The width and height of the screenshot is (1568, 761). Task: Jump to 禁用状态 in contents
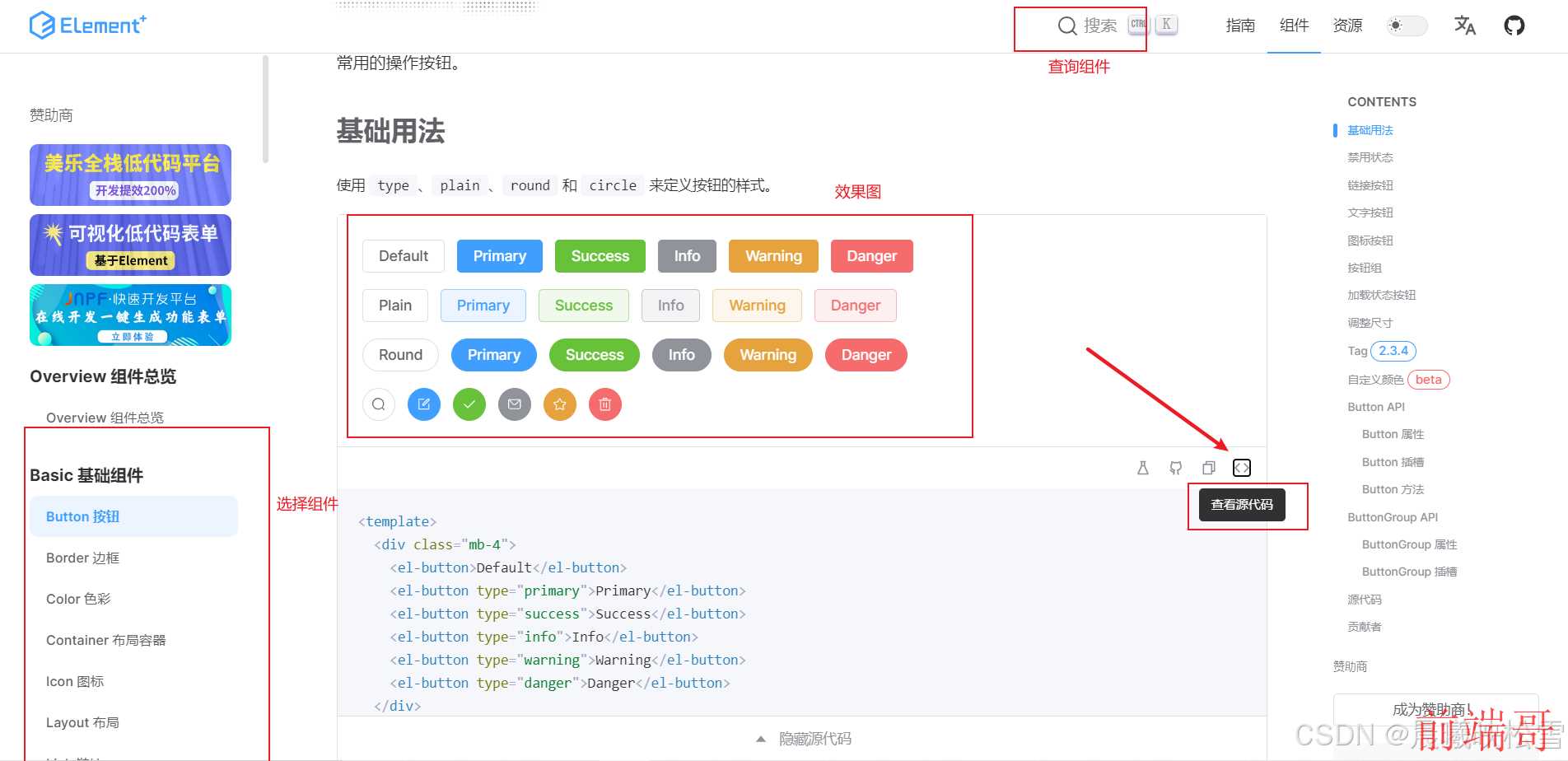click(1370, 157)
